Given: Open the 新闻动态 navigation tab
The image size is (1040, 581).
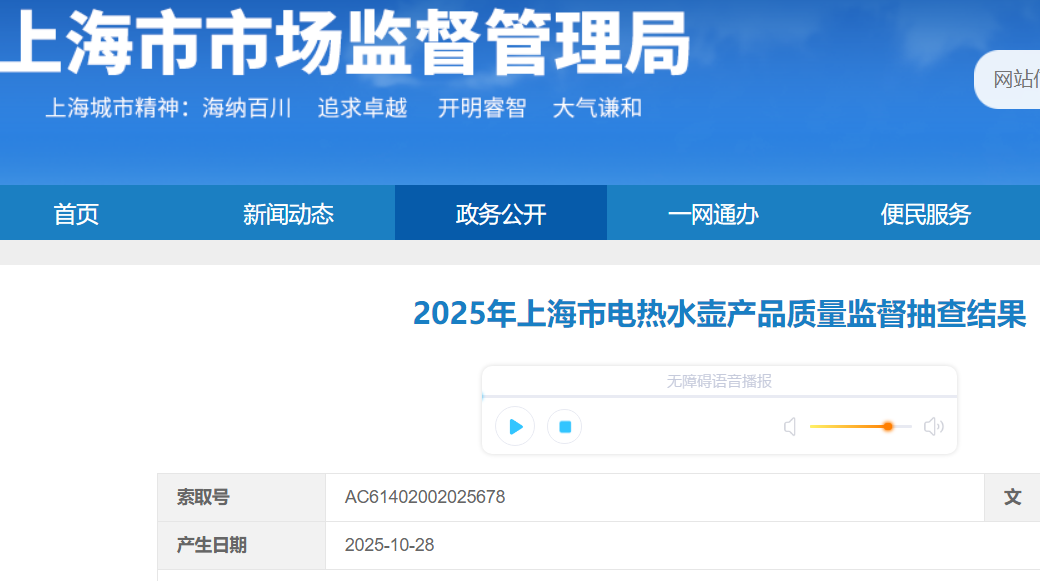Looking at the screenshot, I should 288,213.
